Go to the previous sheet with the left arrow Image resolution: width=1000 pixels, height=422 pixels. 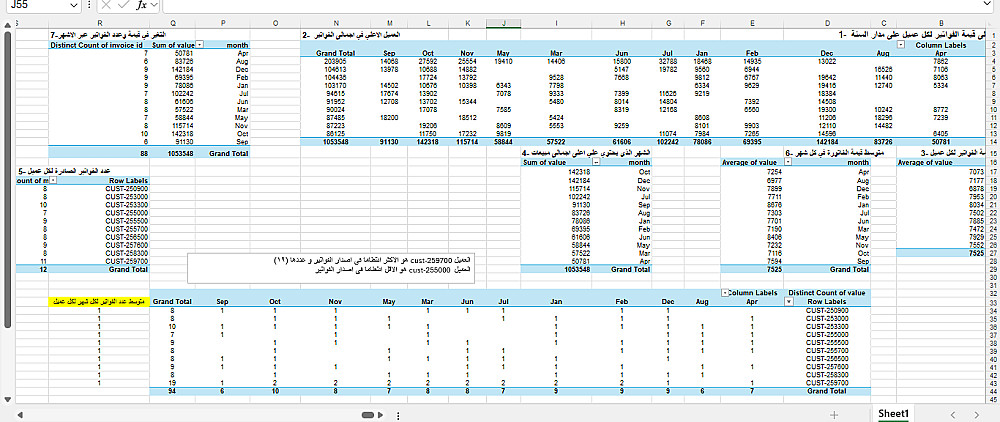tap(953, 414)
